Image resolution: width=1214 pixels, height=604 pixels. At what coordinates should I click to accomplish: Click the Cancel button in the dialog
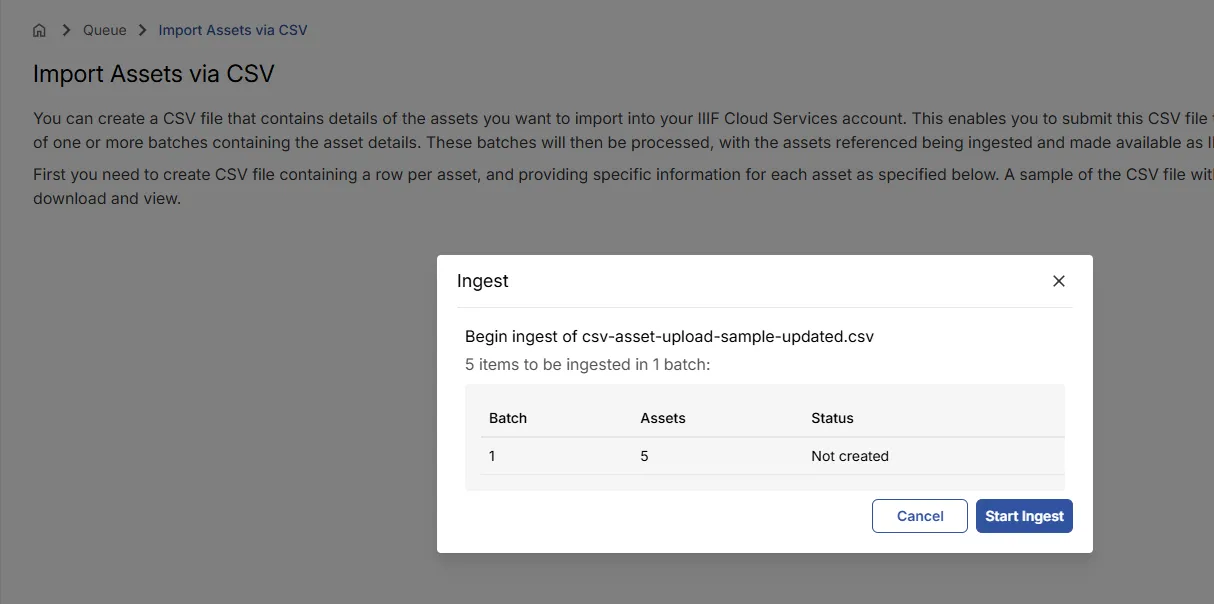coord(919,516)
